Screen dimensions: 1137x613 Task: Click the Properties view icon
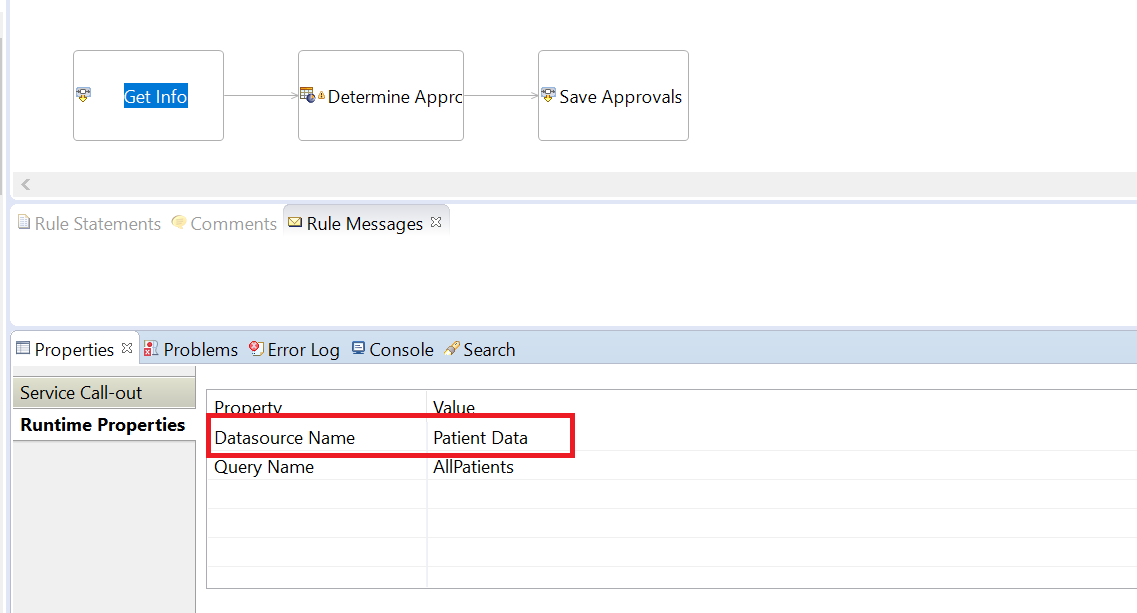[23, 348]
